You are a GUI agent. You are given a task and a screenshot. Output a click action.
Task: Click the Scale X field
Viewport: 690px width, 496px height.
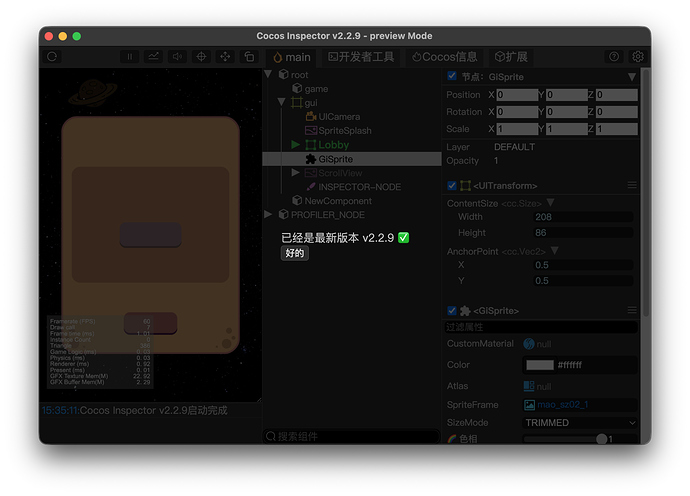pyautogui.click(x=517, y=129)
